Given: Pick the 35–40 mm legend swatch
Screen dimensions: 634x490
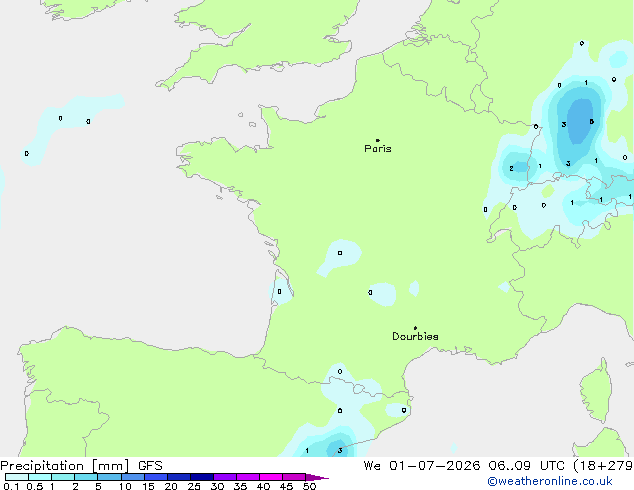Looking at the screenshot, I should click(247, 477).
